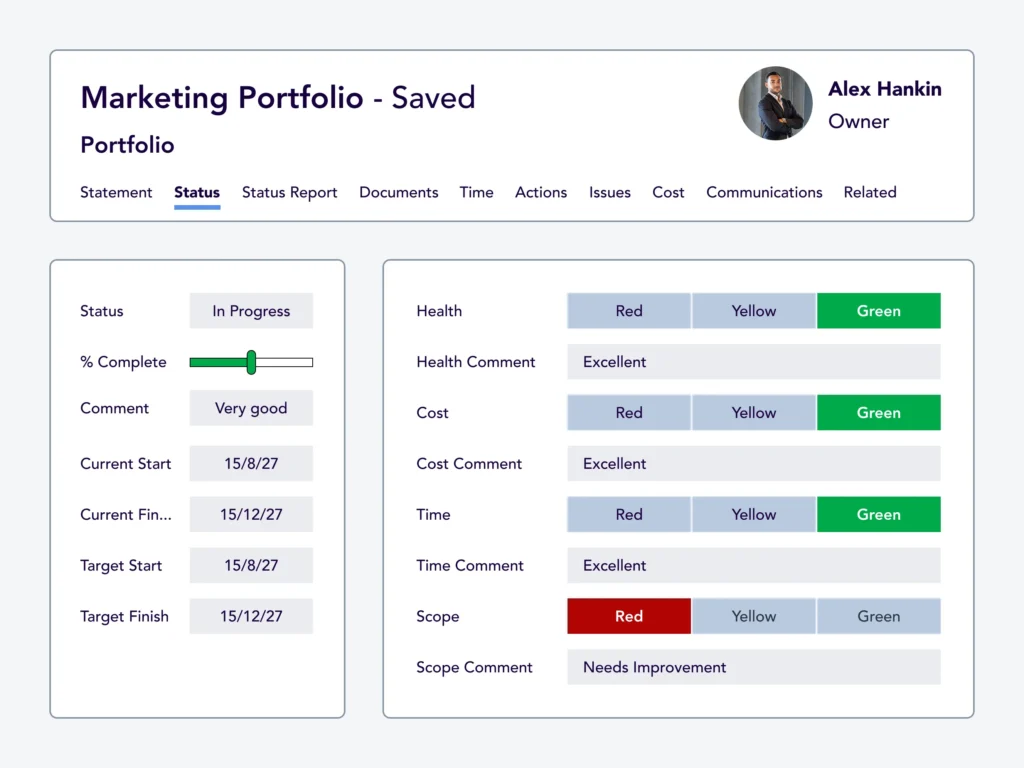Switch to the Statement tab

[116, 192]
